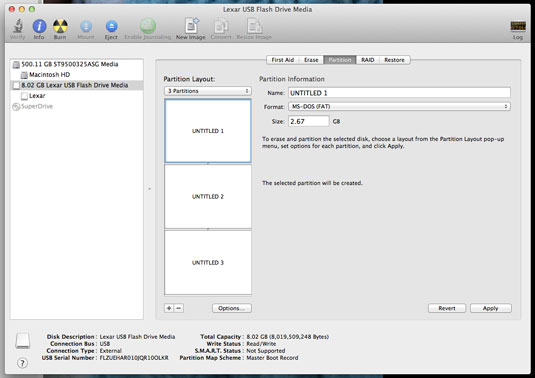Select SuperDrive in the sidebar
Screen dimensions: 535x378
pyautogui.click(x=77, y=106)
